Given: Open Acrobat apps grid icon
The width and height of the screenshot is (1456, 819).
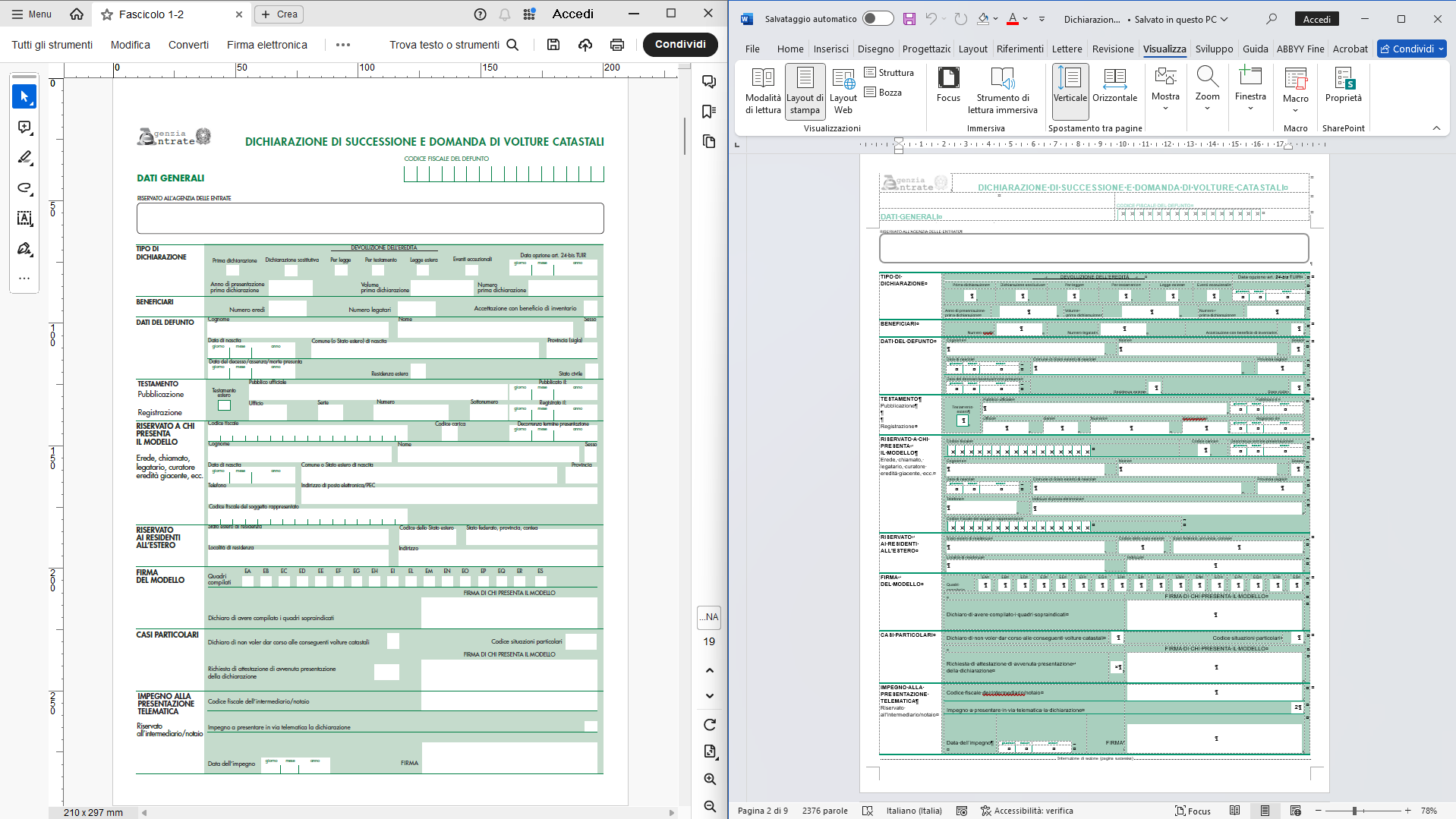Looking at the screenshot, I should point(529,14).
